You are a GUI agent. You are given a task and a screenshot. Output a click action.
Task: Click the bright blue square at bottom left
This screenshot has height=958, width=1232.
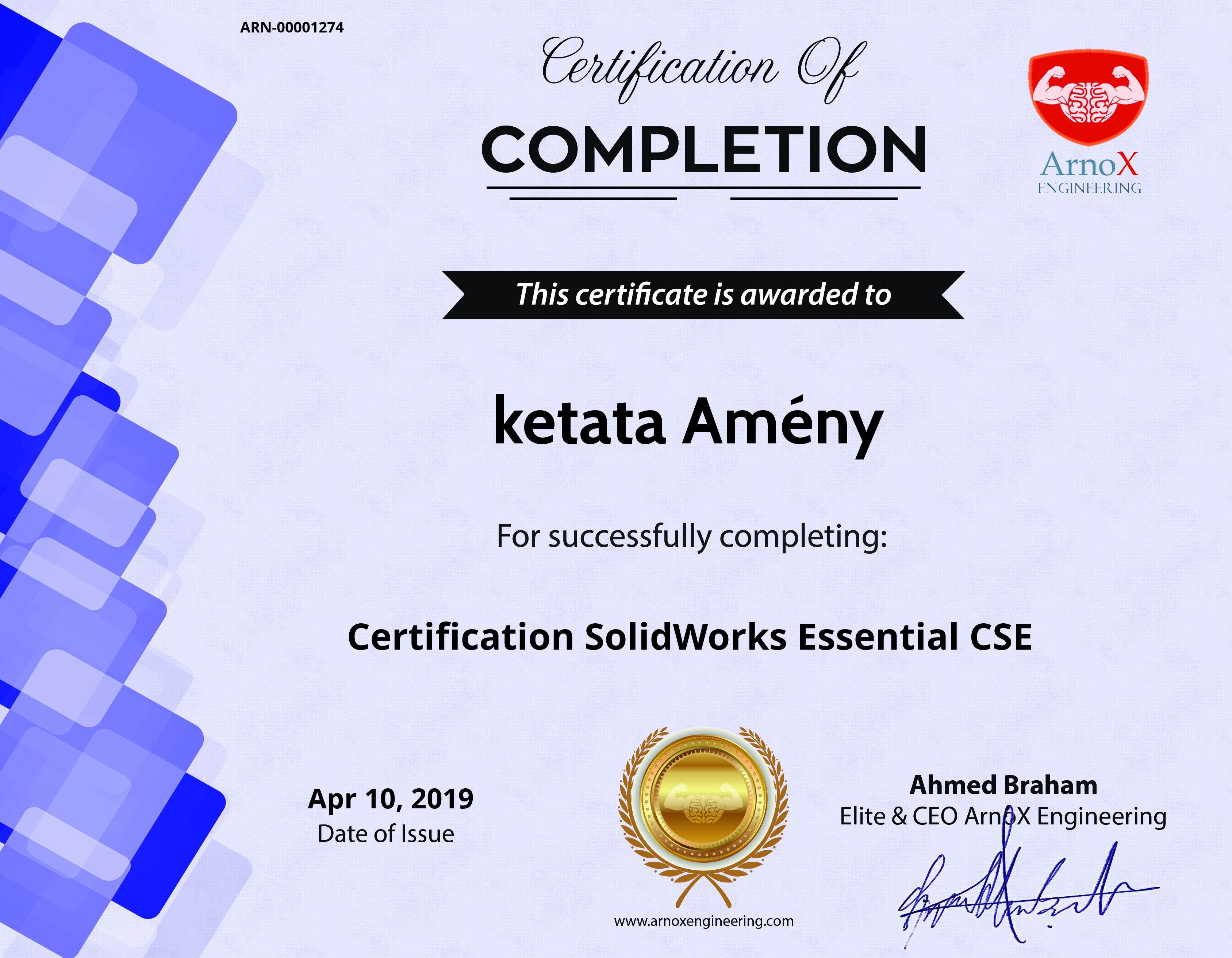tap(169, 846)
